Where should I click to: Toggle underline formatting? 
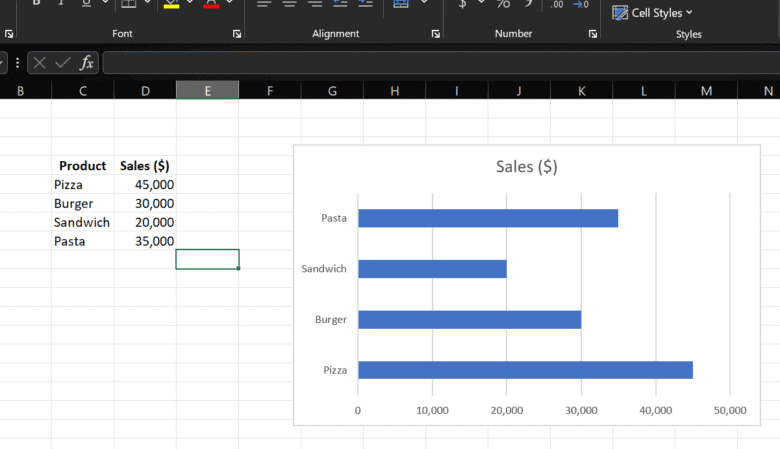pyautogui.click(x=85, y=3)
